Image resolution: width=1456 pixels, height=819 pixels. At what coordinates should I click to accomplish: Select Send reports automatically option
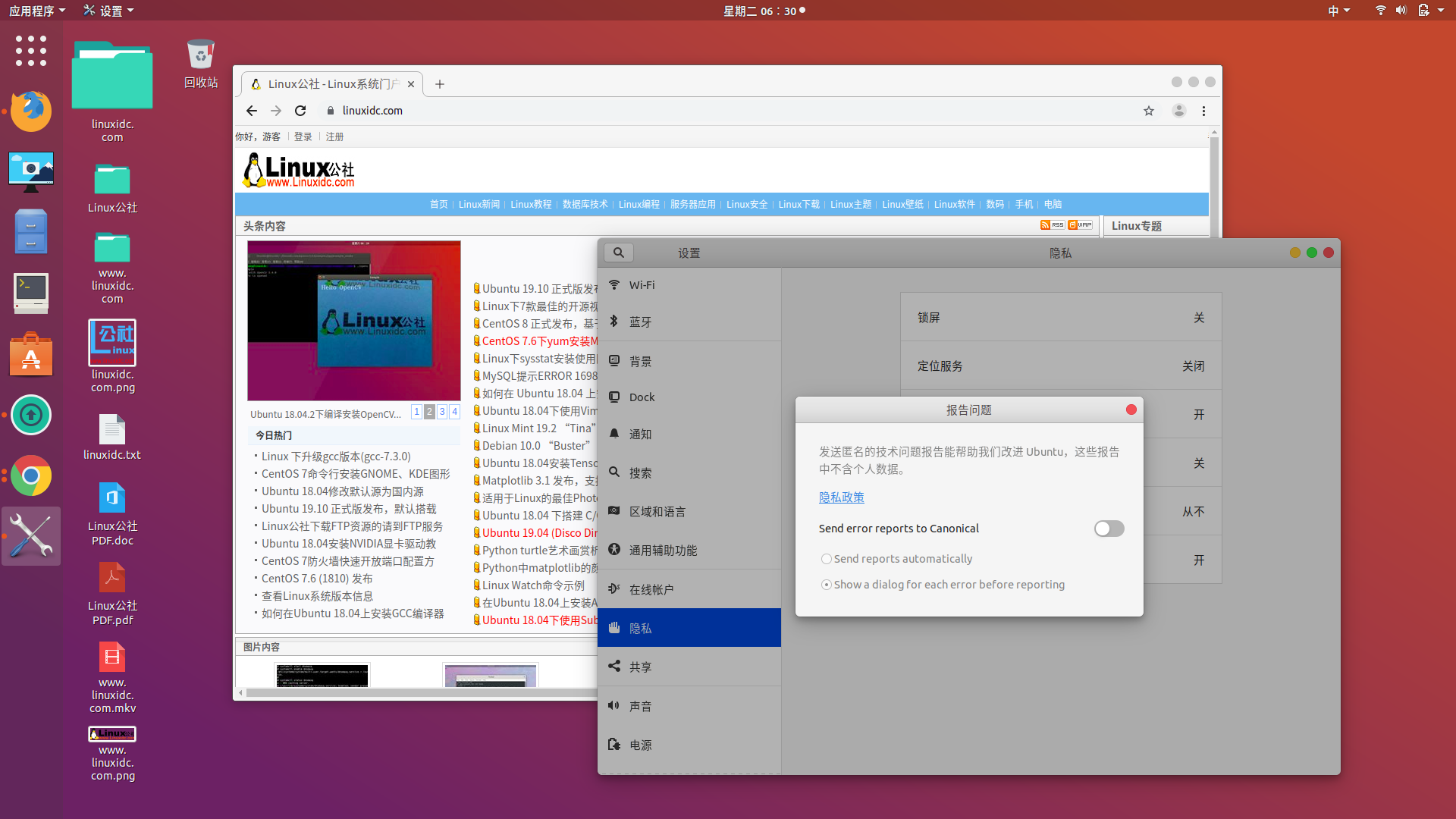[896, 559]
